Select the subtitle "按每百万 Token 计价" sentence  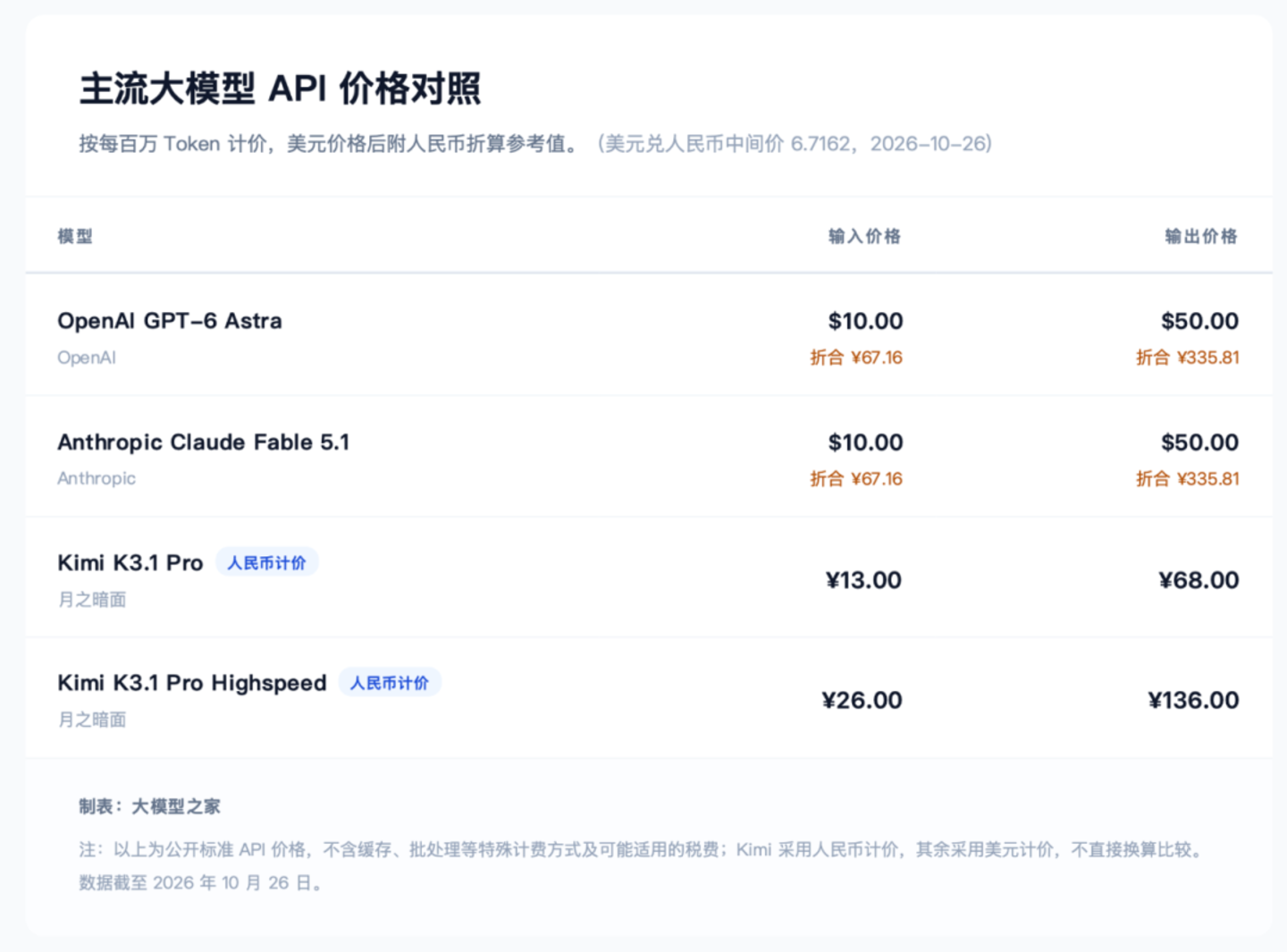(x=330, y=144)
